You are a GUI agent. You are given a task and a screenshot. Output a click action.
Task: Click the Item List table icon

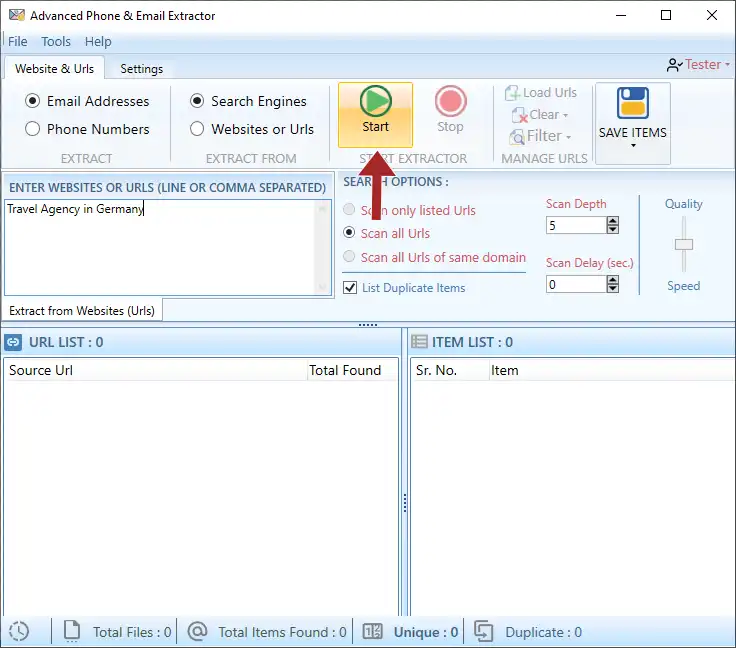[419, 342]
